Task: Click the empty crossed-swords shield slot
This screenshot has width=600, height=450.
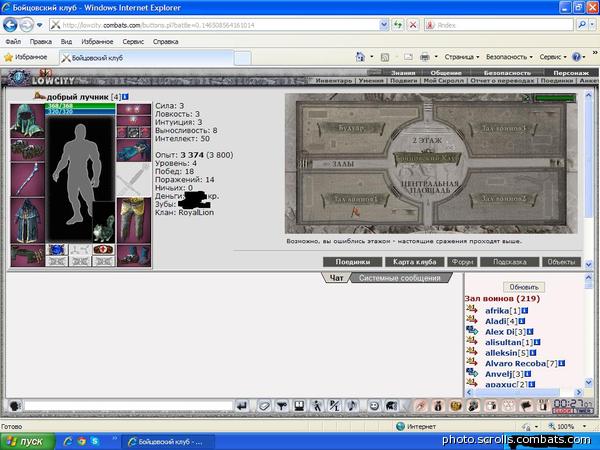Action: pyautogui.click(x=134, y=179)
